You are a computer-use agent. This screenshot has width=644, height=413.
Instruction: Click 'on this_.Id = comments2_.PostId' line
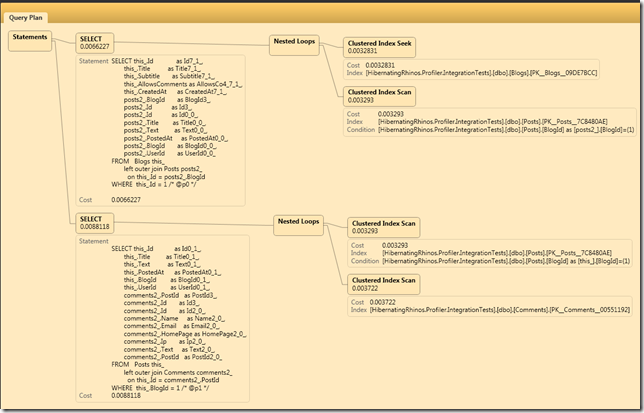pos(173,380)
